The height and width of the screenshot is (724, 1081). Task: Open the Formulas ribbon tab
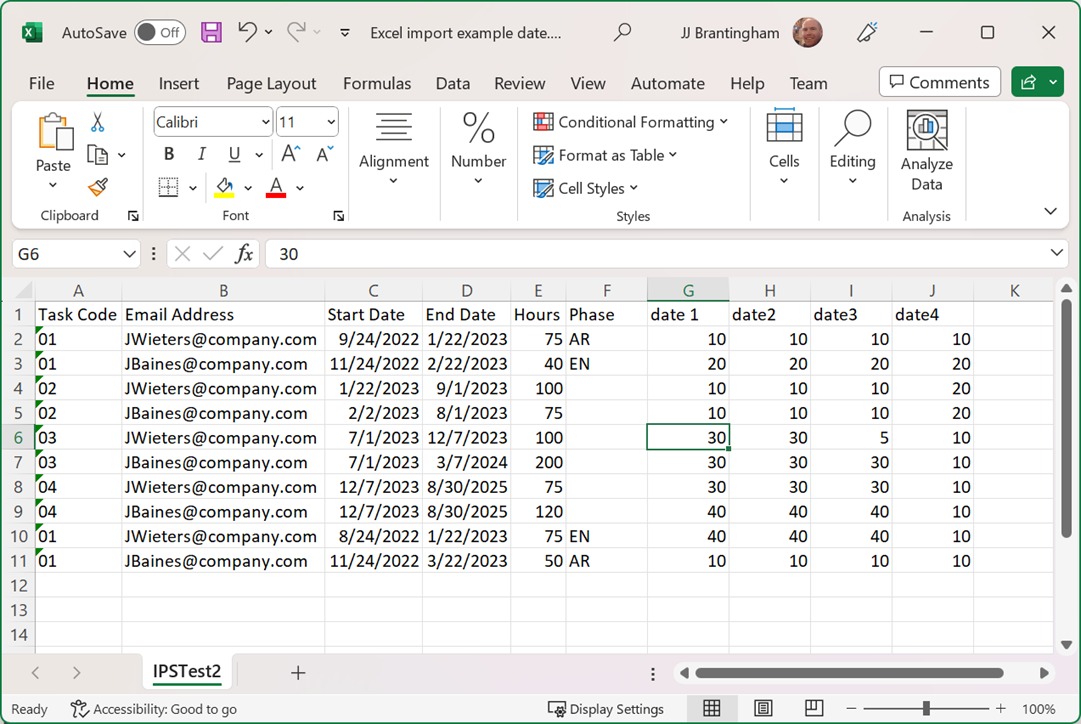(x=377, y=83)
